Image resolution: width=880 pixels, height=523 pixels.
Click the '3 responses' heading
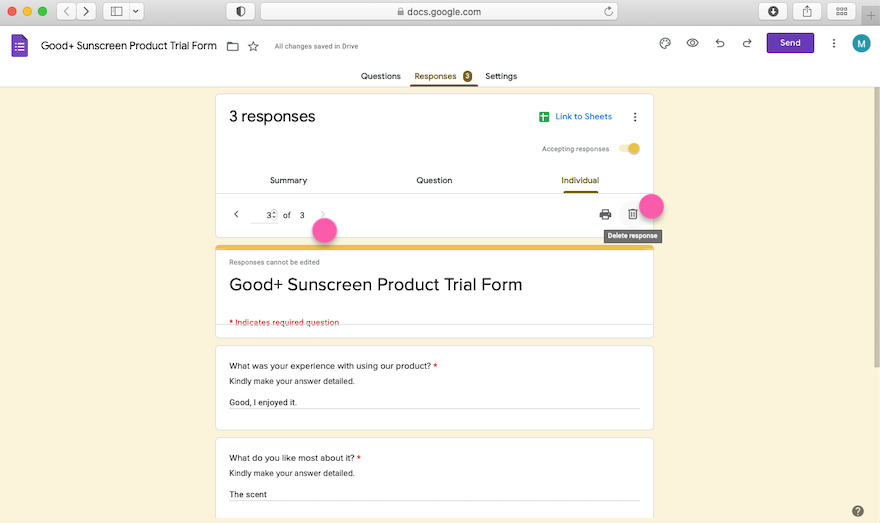[x=272, y=116]
